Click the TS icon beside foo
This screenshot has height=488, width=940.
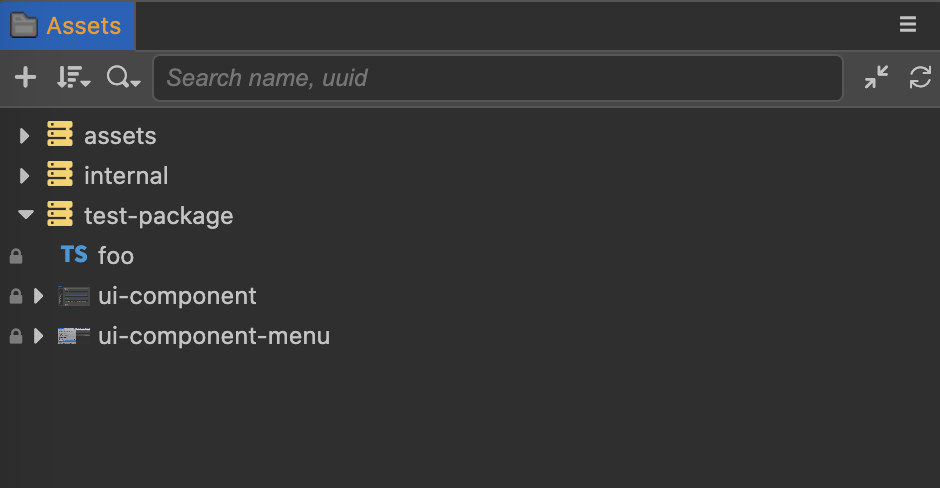click(74, 255)
